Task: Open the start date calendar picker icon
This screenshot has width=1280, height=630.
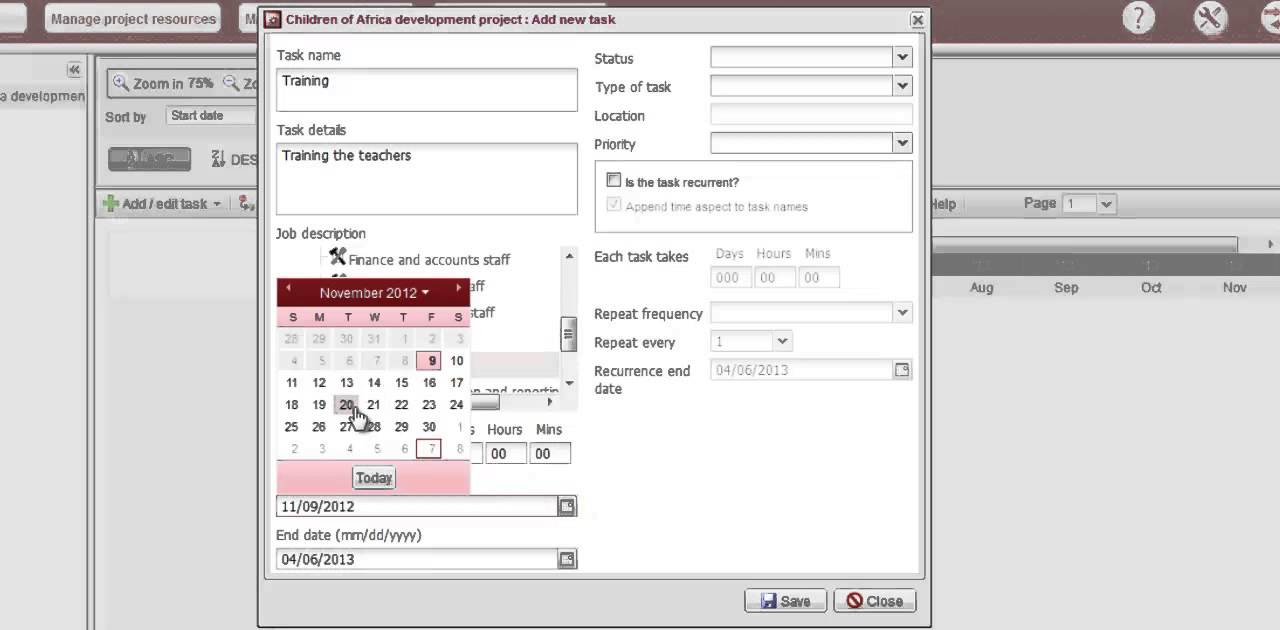Action: [567, 507]
